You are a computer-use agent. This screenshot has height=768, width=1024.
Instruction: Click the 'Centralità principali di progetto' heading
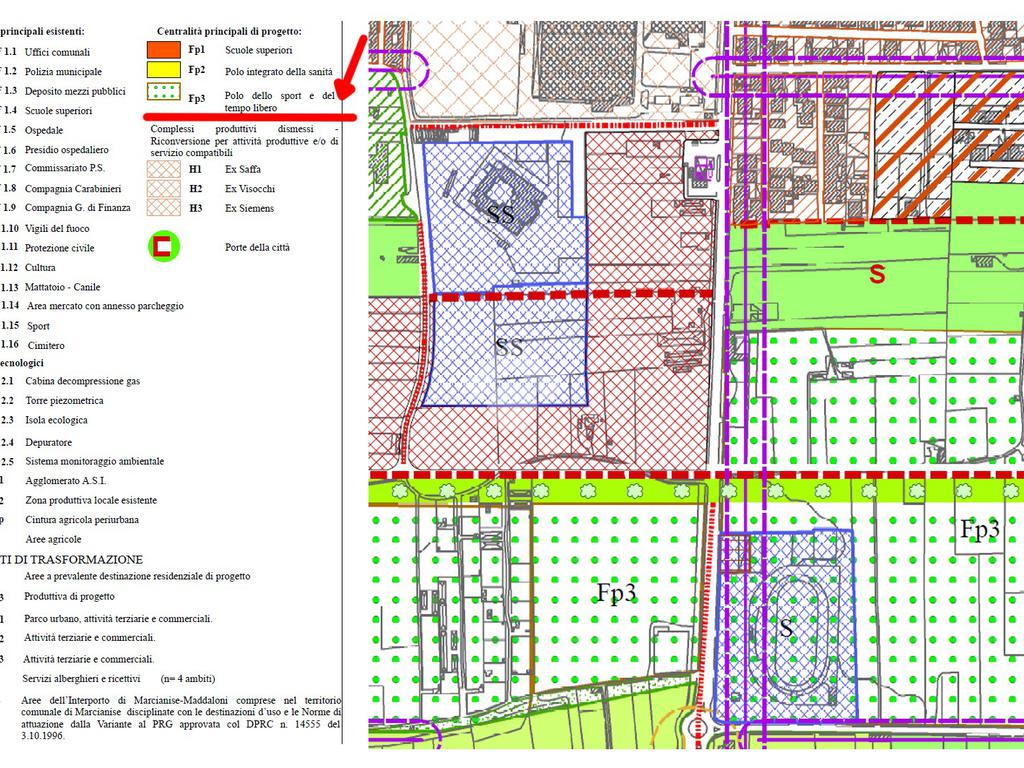tap(229, 31)
